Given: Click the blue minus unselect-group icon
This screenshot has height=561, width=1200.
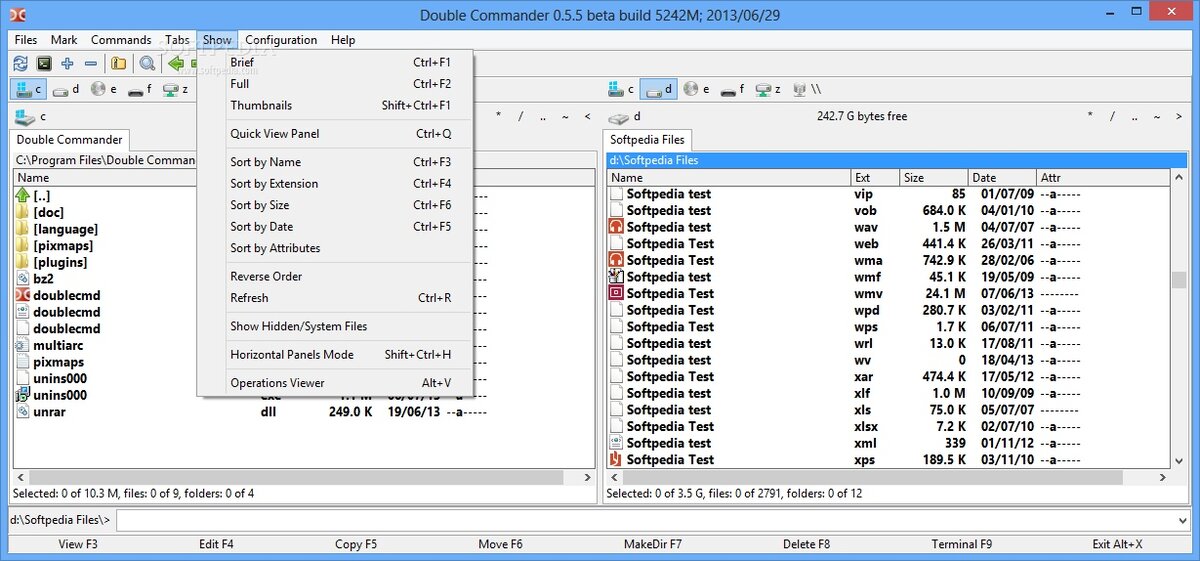Looking at the screenshot, I should [91, 63].
